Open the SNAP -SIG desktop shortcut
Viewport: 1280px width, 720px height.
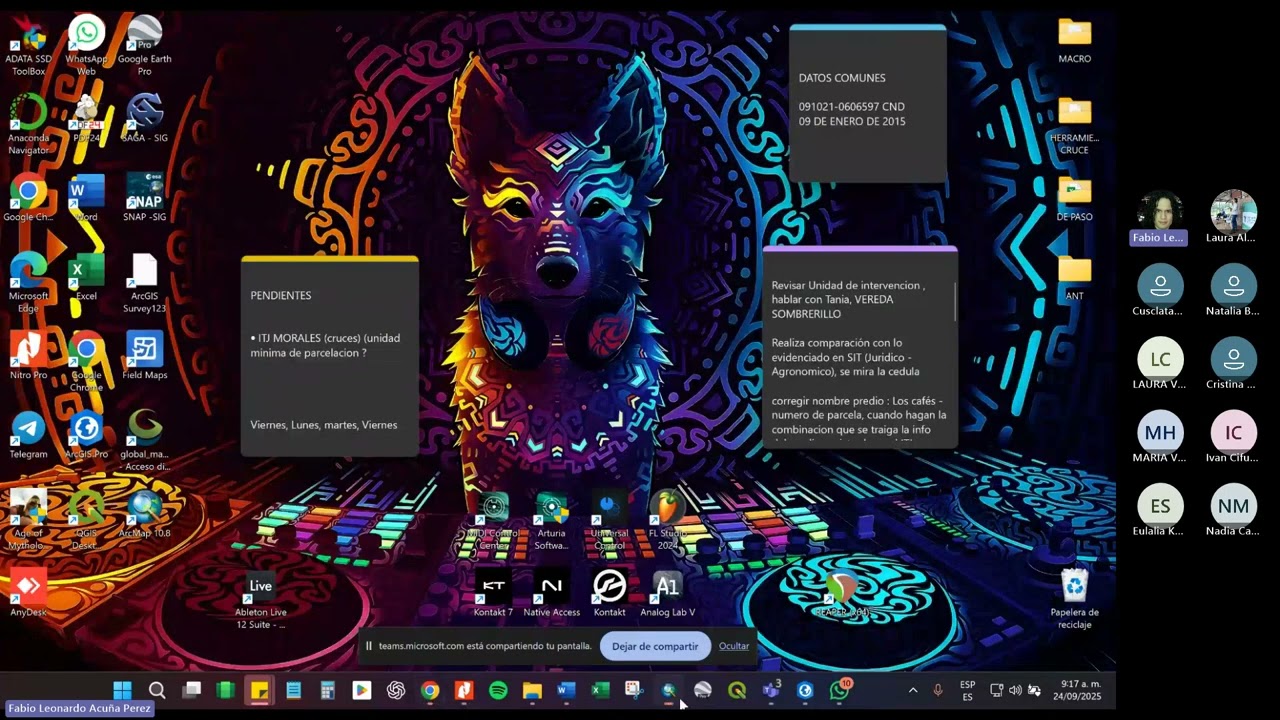pyautogui.click(x=145, y=197)
